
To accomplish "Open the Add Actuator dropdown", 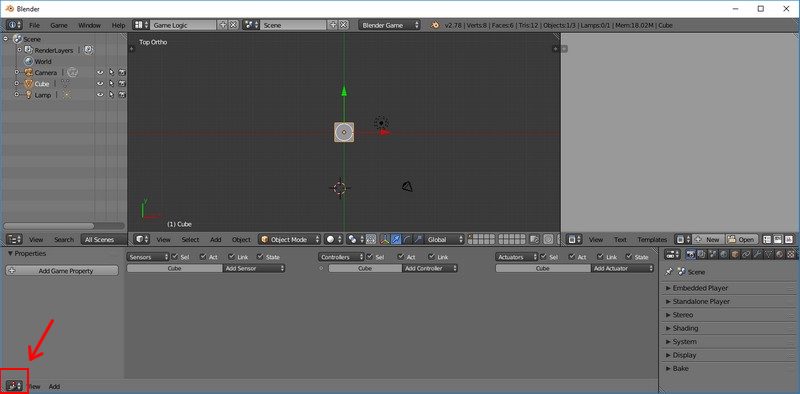I will point(622,268).
